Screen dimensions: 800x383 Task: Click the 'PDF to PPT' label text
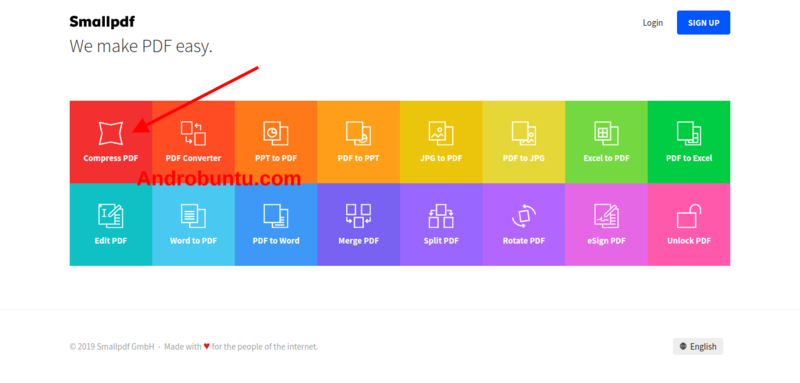(x=359, y=158)
